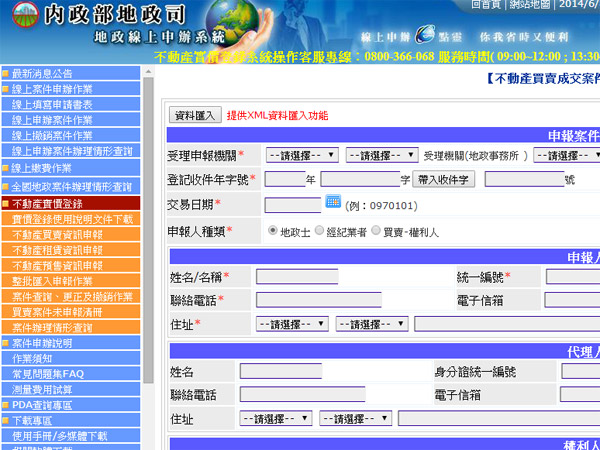Viewport: 600px width, 450px height.
Task: Select the 經紀業者 radio option
Action: tap(319, 231)
